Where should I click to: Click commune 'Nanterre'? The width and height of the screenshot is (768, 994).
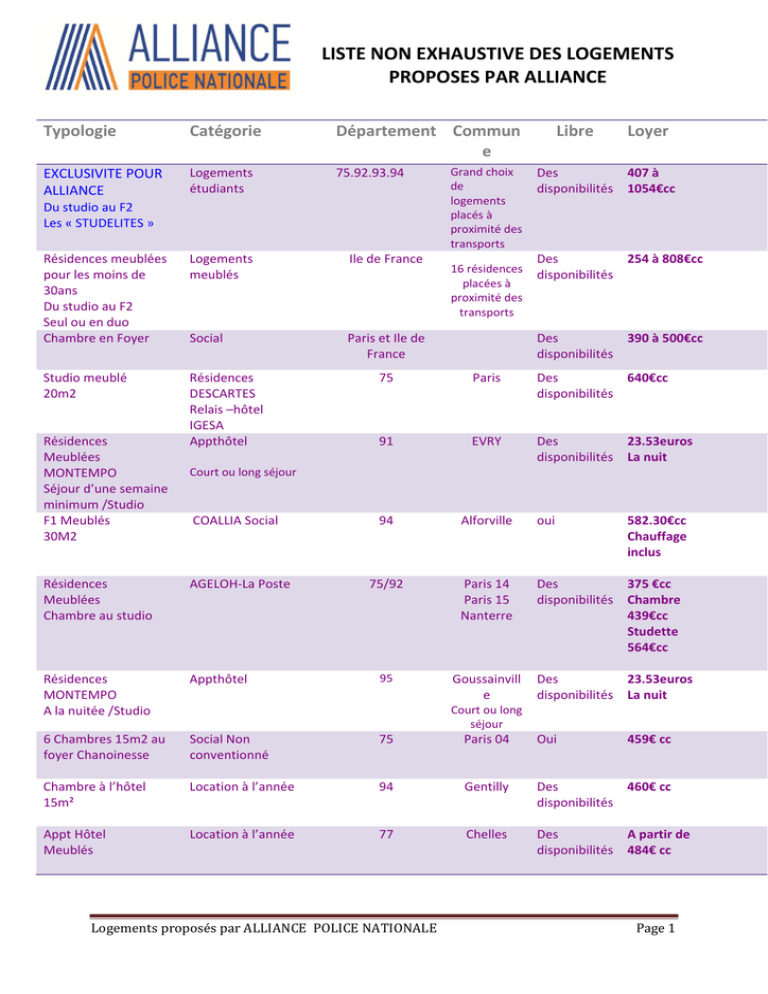point(486,616)
